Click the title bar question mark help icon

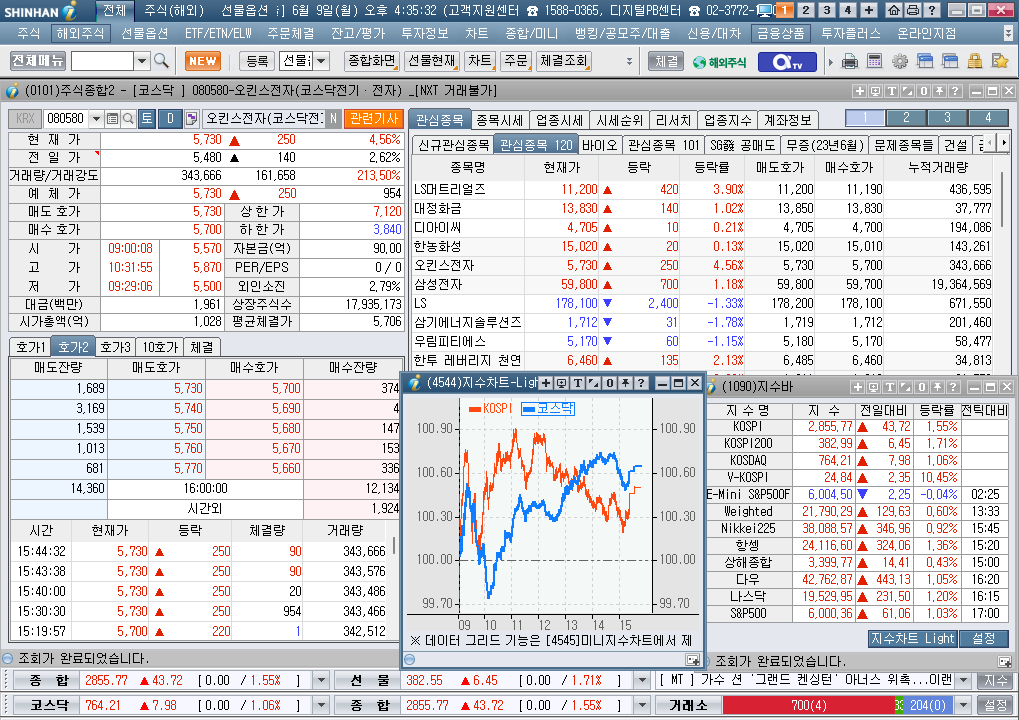931,10
